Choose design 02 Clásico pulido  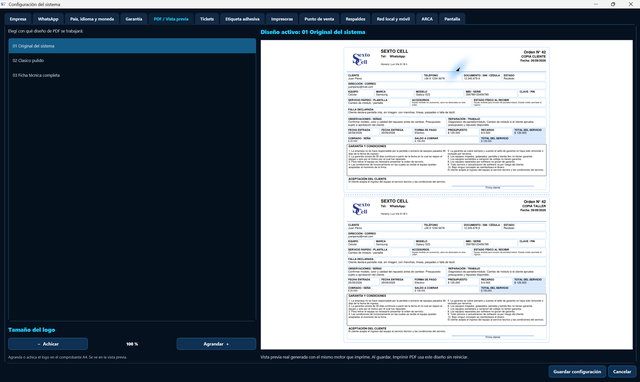132,60
